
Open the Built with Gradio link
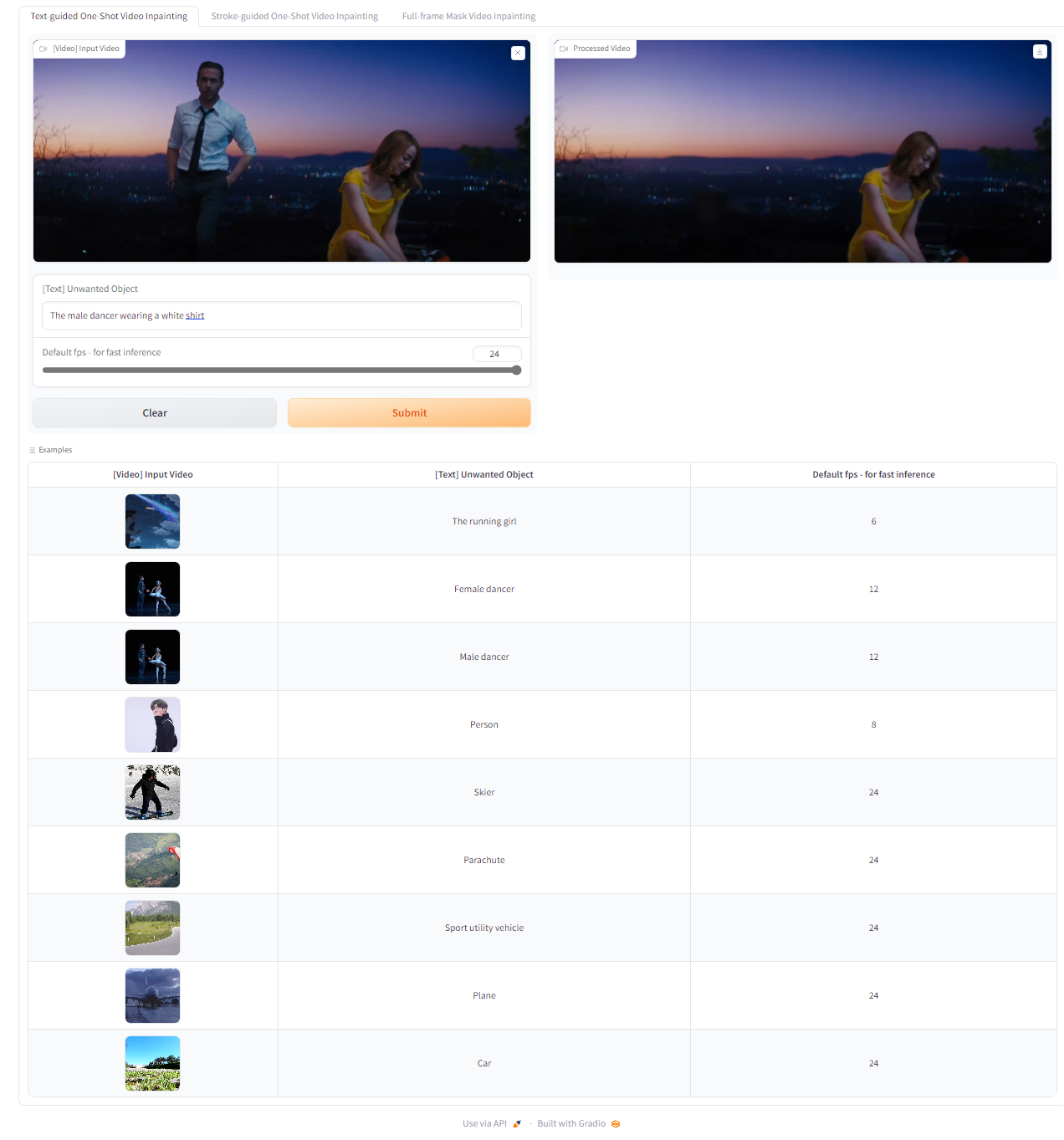pyautogui.click(x=578, y=1124)
